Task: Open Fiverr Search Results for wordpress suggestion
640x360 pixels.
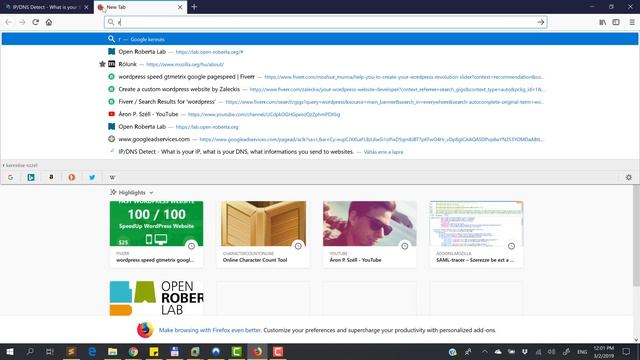Action: pos(320,102)
